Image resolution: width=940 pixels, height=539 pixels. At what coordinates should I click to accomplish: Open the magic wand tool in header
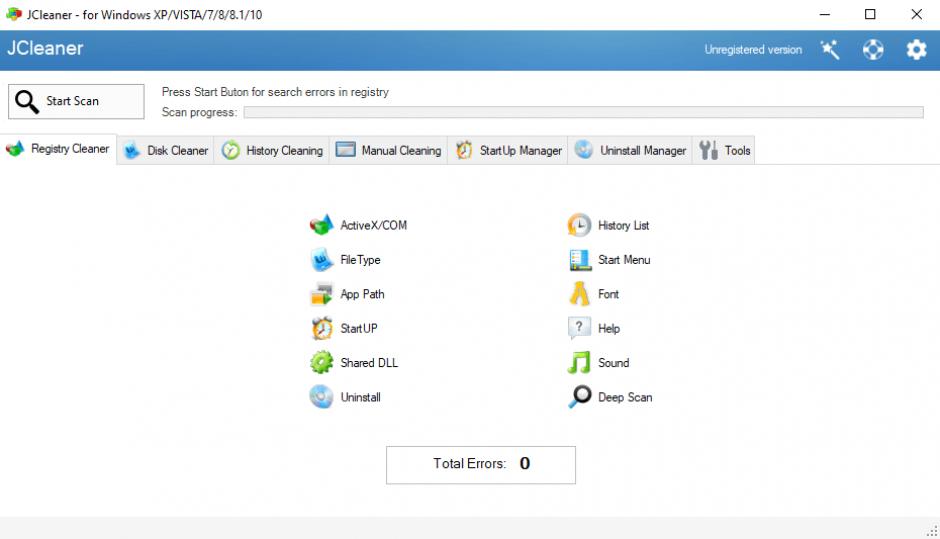(830, 50)
